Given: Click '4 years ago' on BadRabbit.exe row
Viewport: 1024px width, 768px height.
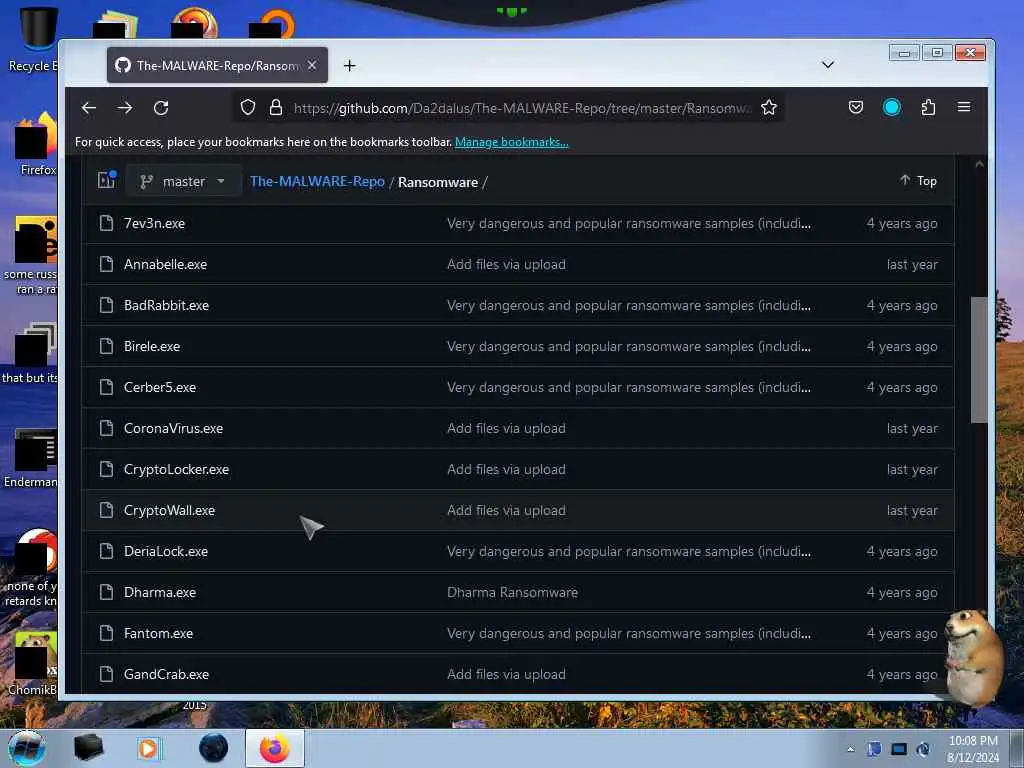Looking at the screenshot, I should (x=902, y=306).
